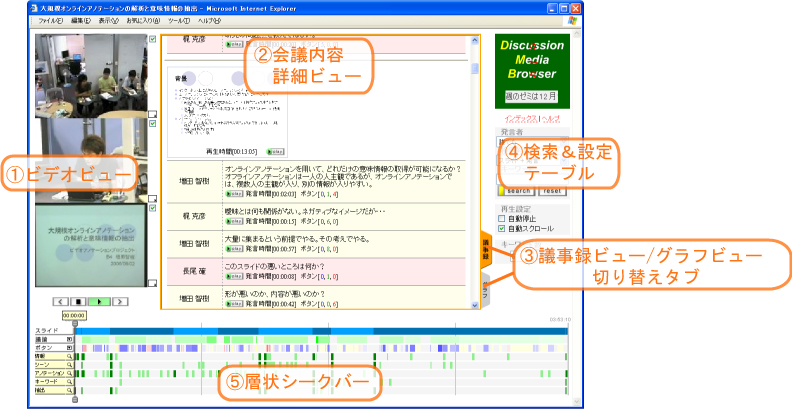The width and height of the screenshot is (792, 409).
Task: Click the blue スライド timeline bar
Action: point(321,331)
